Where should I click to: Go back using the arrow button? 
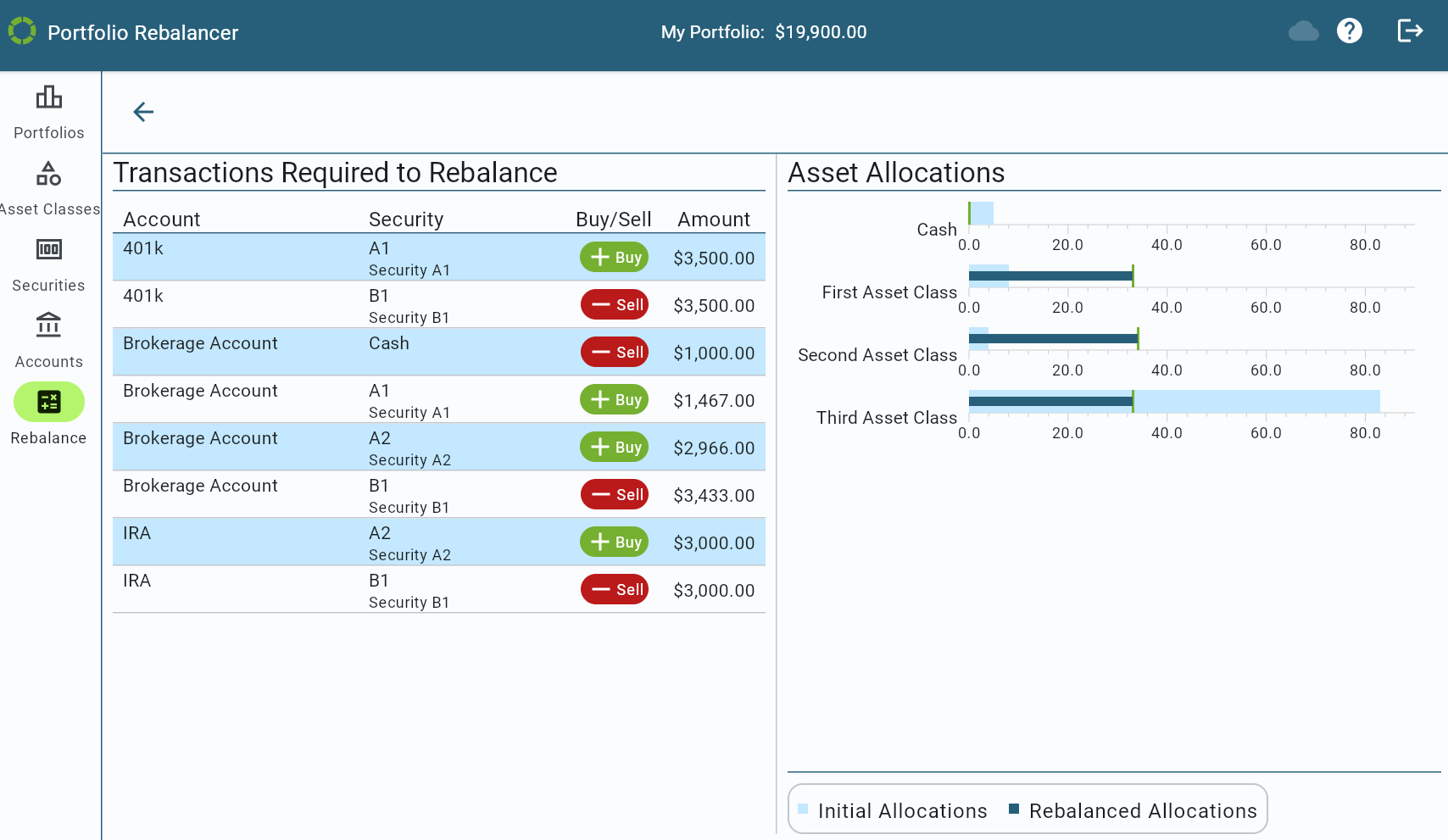(142, 111)
